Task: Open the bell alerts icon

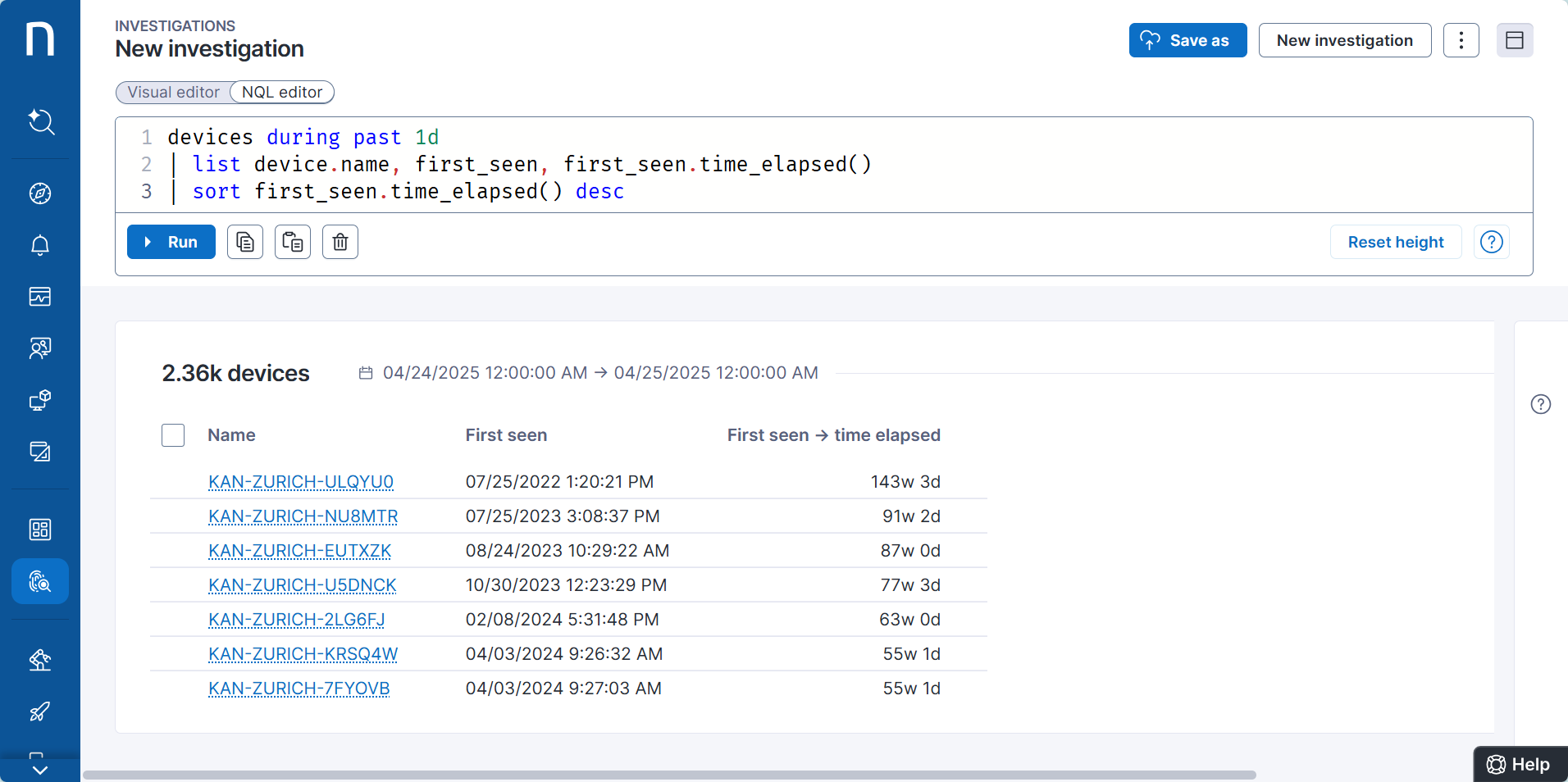Action: pyautogui.click(x=40, y=245)
